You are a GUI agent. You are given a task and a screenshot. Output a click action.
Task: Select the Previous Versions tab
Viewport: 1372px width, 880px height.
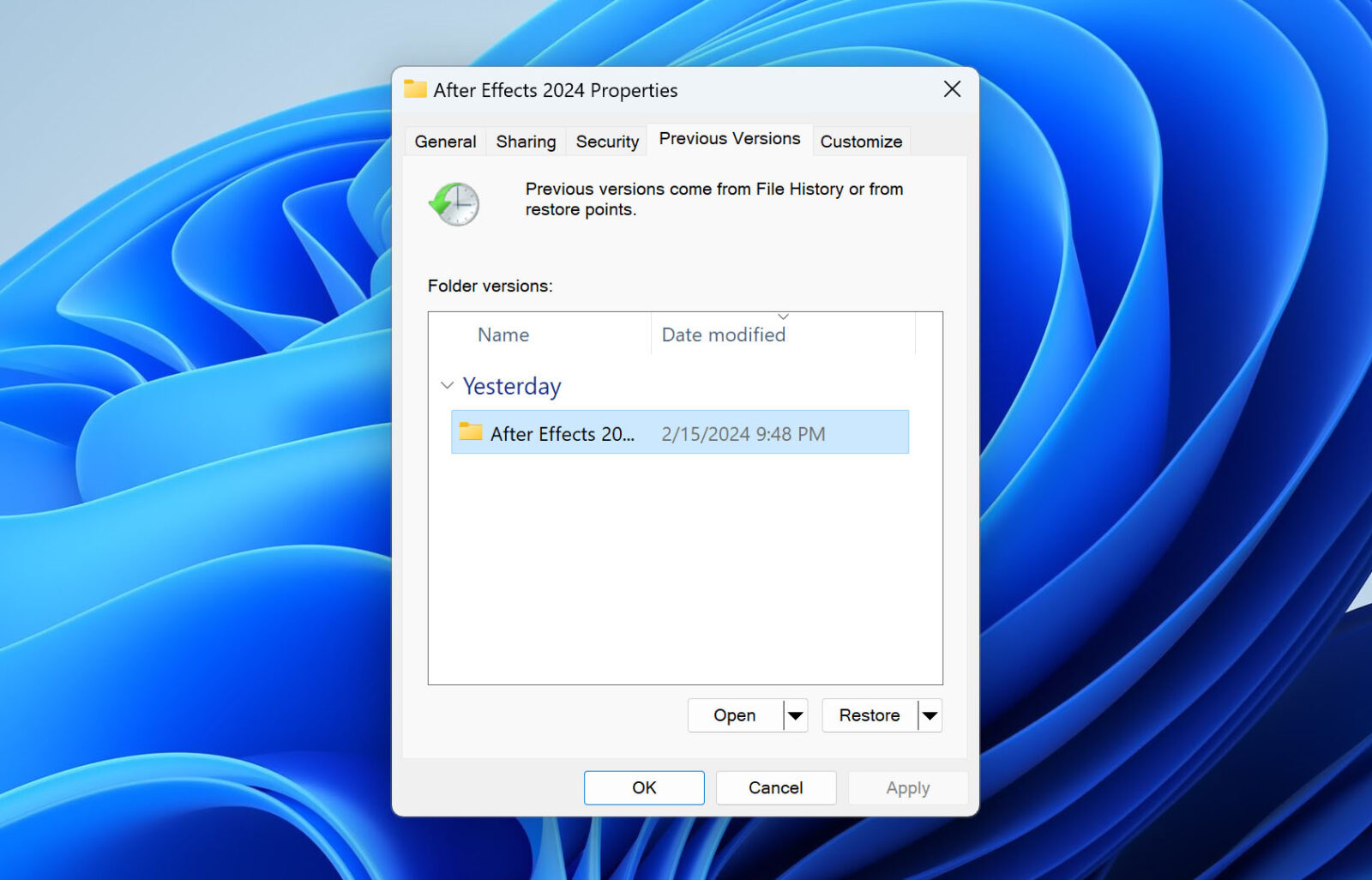[x=729, y=139]
